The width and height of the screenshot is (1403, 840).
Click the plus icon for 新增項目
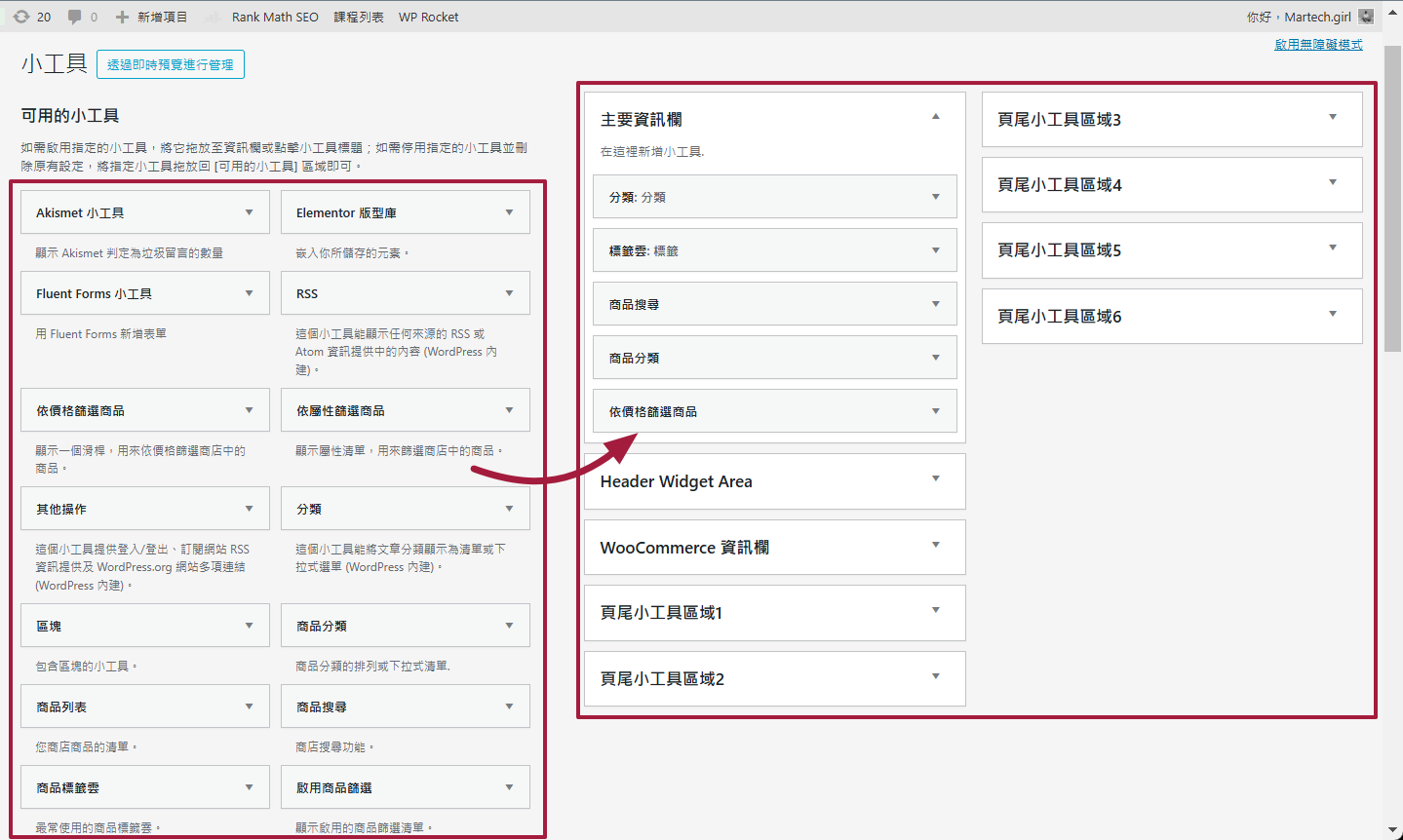(122, 17)
